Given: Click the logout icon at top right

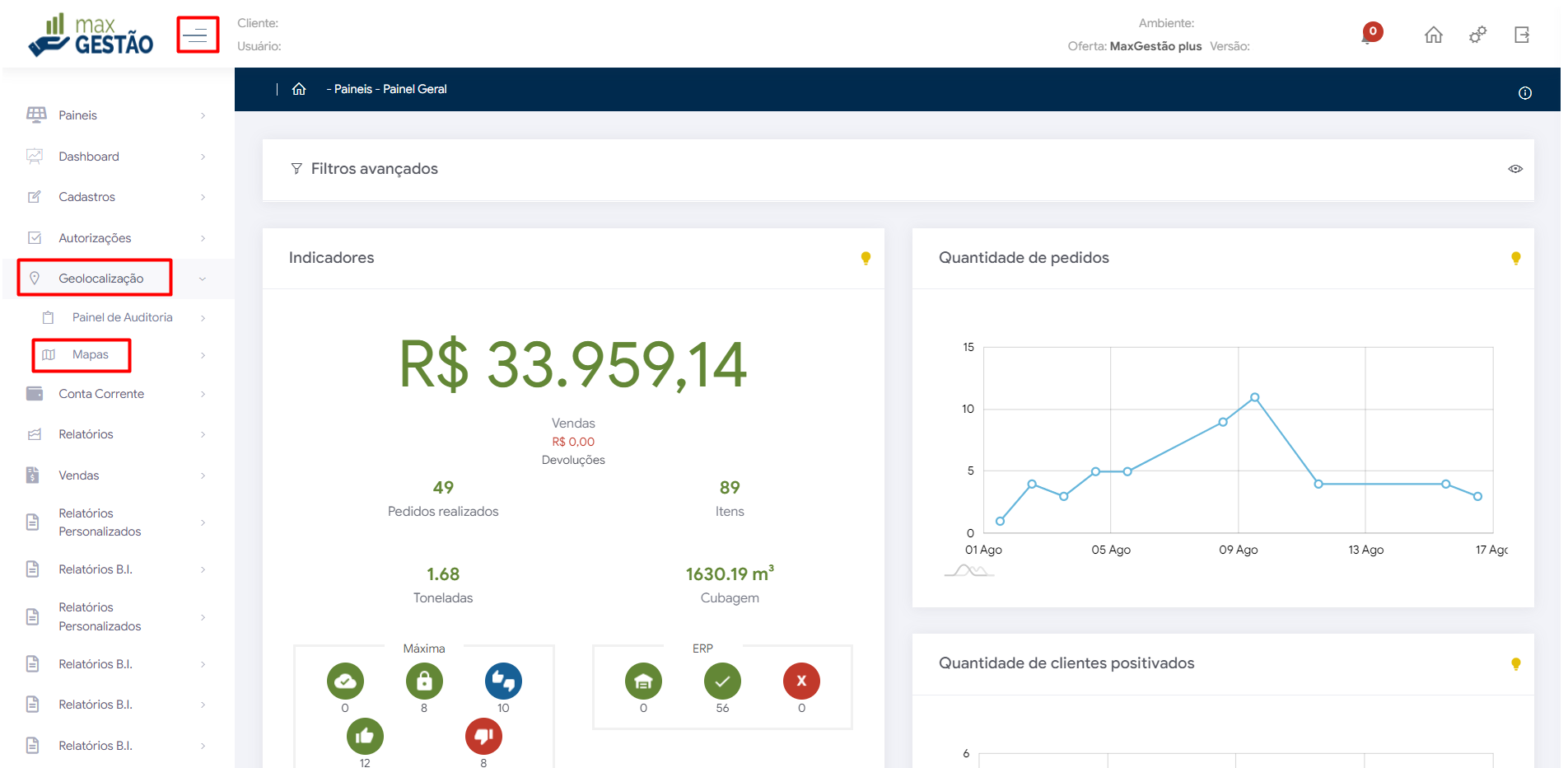Looking at the screenshot, I should point(1521,35).
